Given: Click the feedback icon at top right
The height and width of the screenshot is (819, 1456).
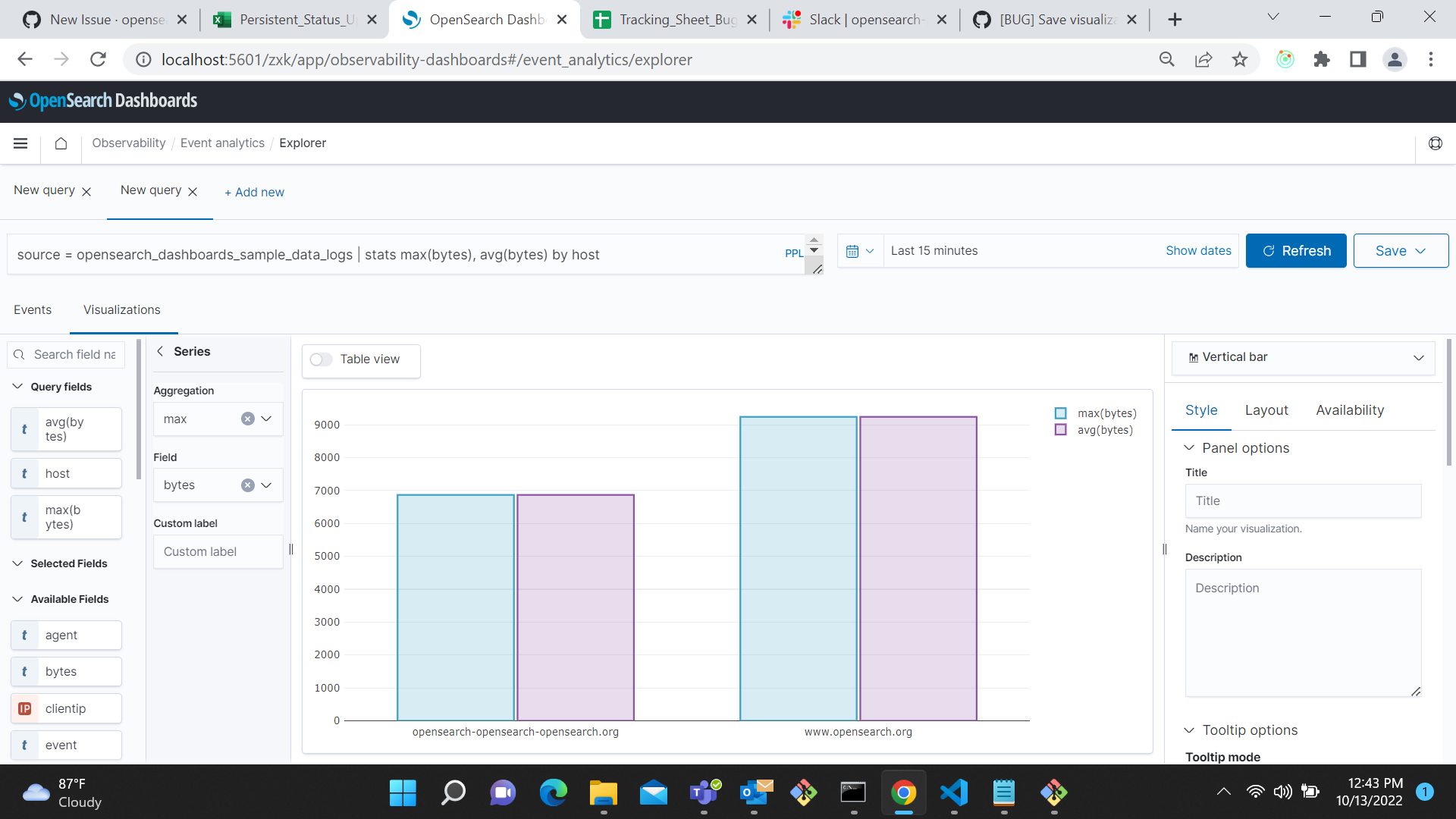Looking at the screenshot, I should coord(1435,143).
